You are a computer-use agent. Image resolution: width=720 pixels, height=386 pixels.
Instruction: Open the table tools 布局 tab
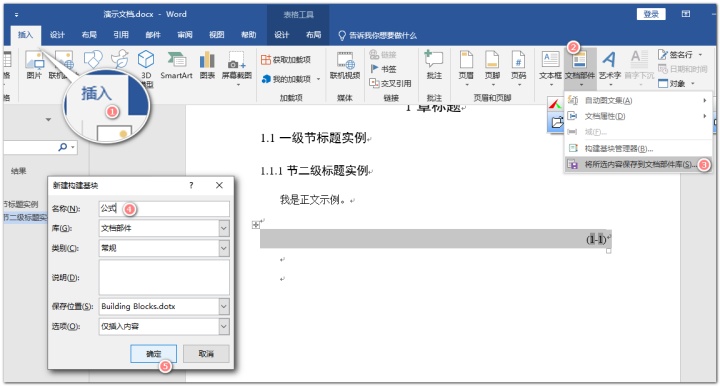[314, 35]
